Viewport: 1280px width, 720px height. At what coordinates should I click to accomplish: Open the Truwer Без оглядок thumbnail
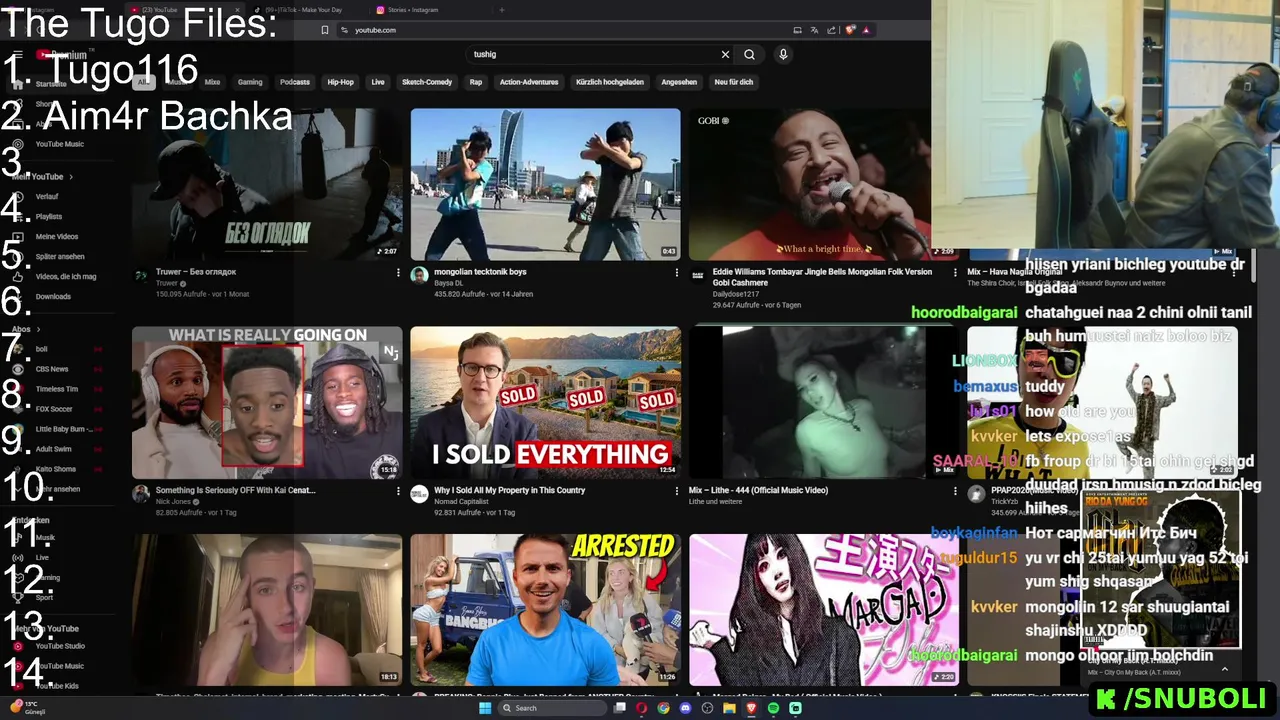coord(267,184)
